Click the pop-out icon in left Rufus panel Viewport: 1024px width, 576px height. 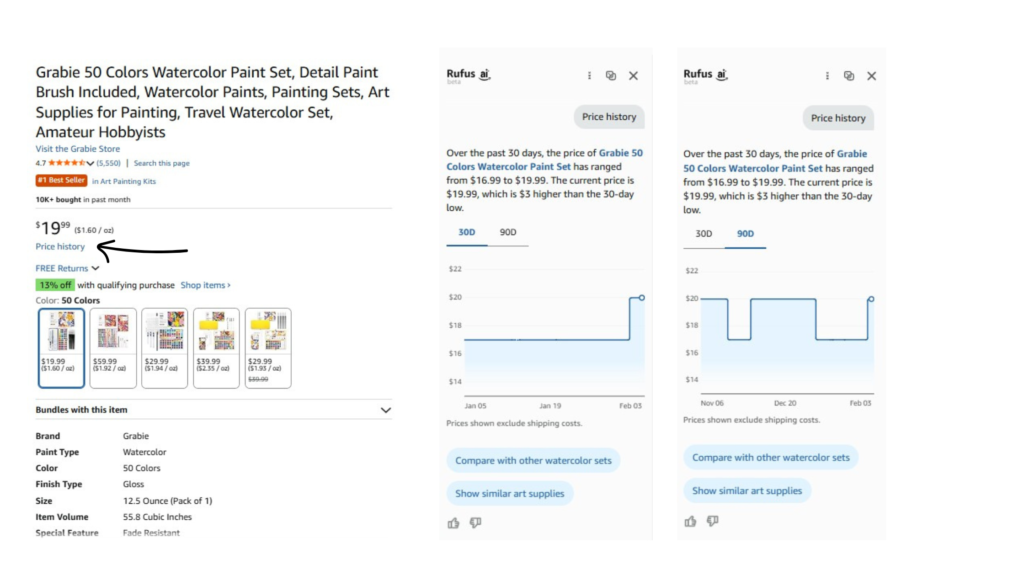tap(611, 76)
